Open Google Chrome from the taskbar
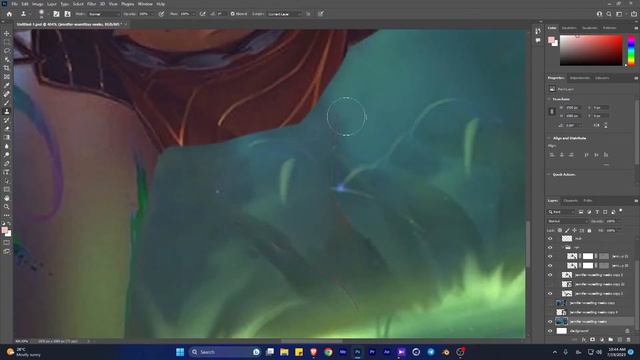Viewport: 640px width, 360px height. click(x=328, y=352)
